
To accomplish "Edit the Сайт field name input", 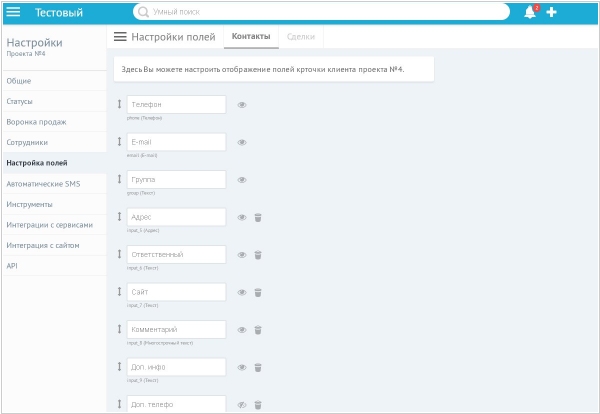I will click(176, 292).
